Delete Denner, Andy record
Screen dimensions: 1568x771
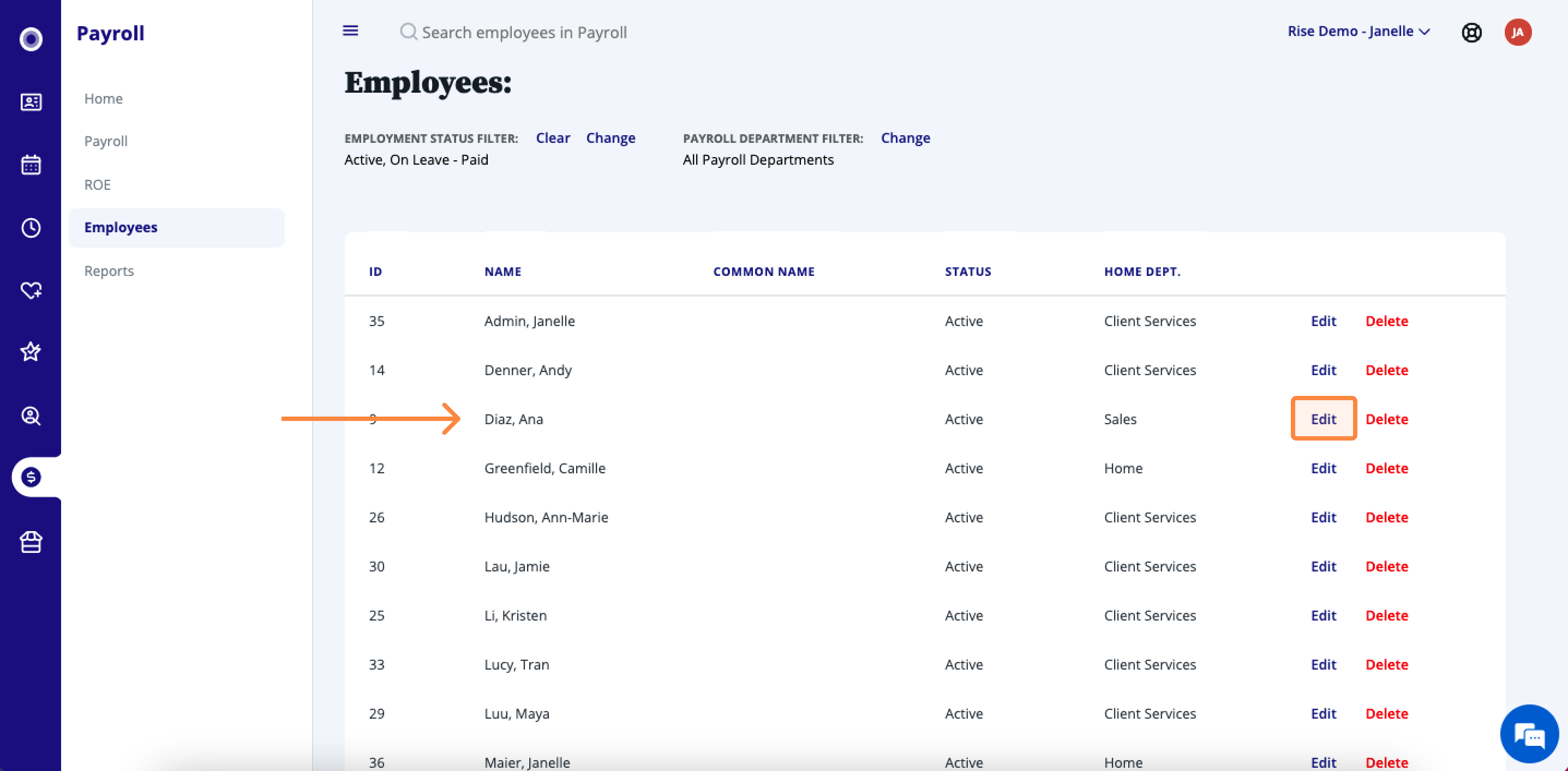(1387, 370)
